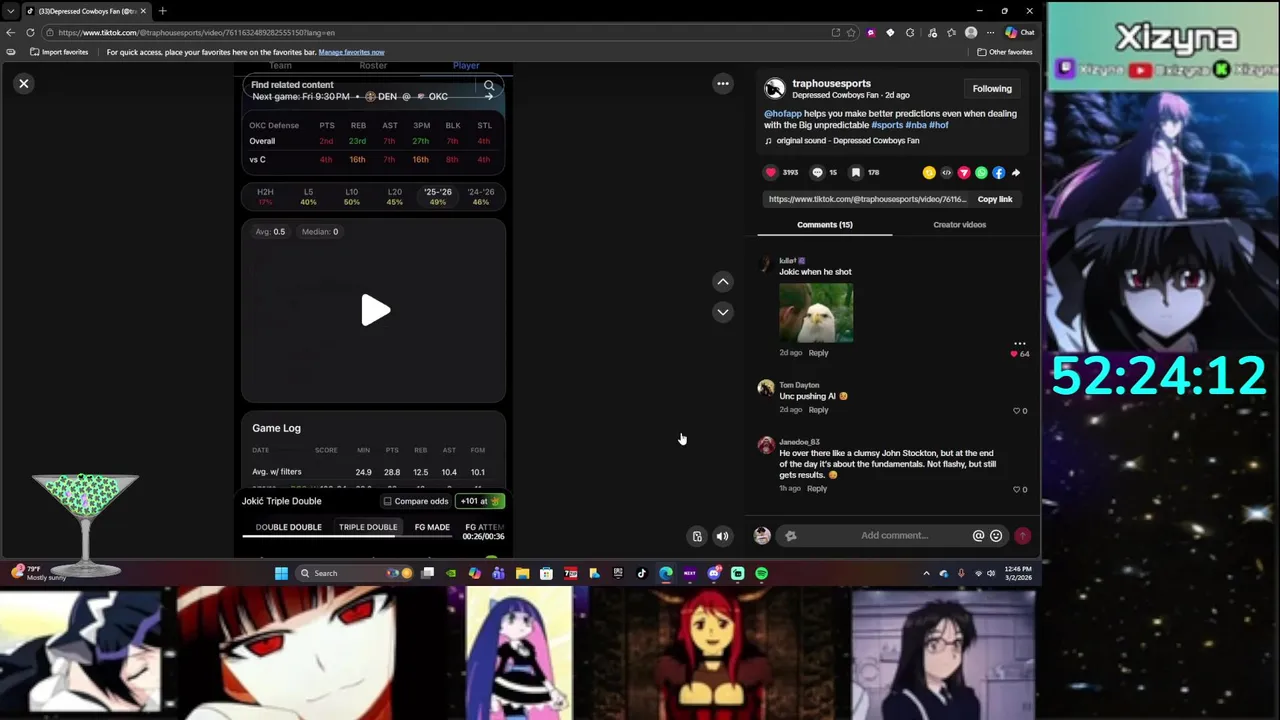Screen dimensions: 1280x720
Task: Open the Edge profile avatar
Action: pos(971,32)
